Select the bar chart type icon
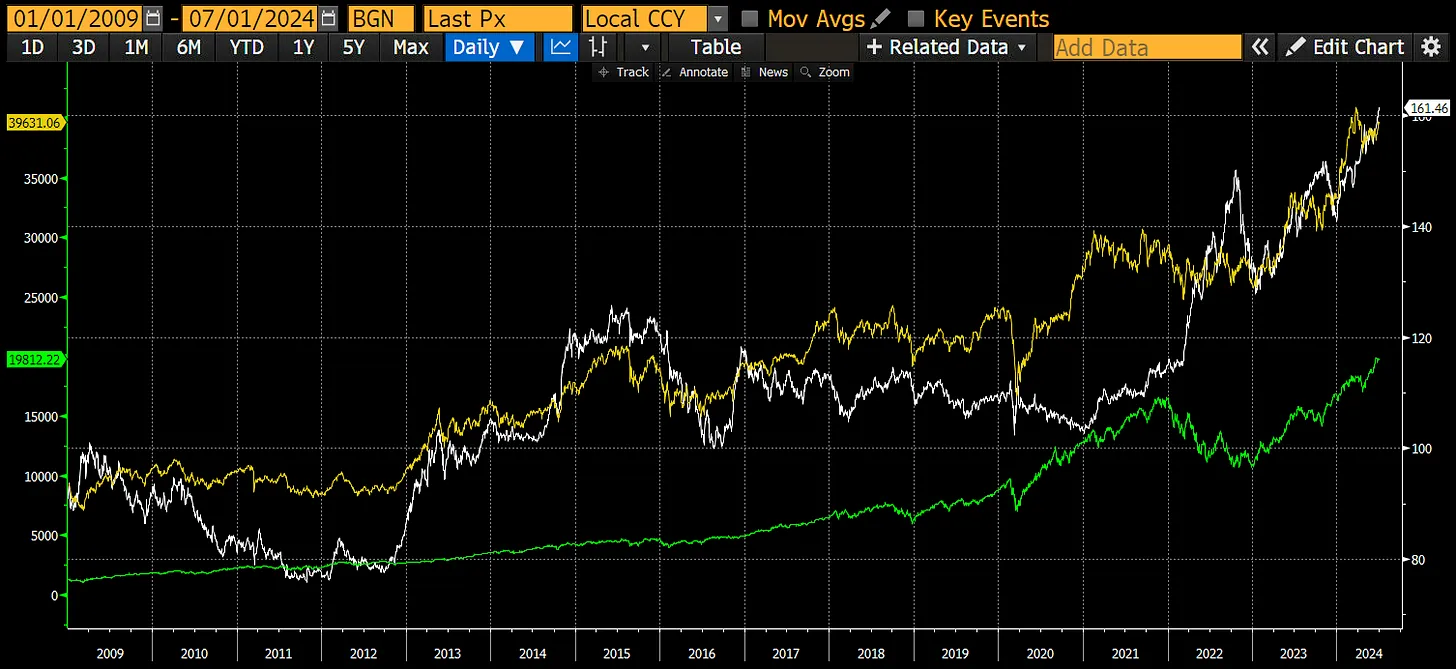Screen dimensions: 1456x669 coord(599,46)
